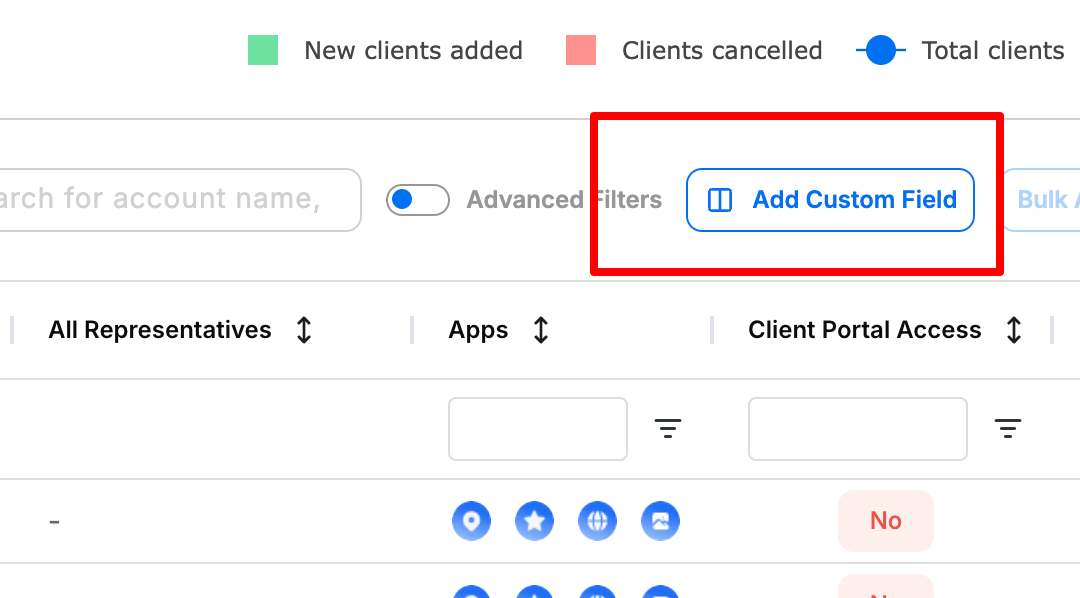The width and height of the screenshot is (1080, 598).
Task: Toggle the Clients cancelled legend swatch
Action: [581, 50]
